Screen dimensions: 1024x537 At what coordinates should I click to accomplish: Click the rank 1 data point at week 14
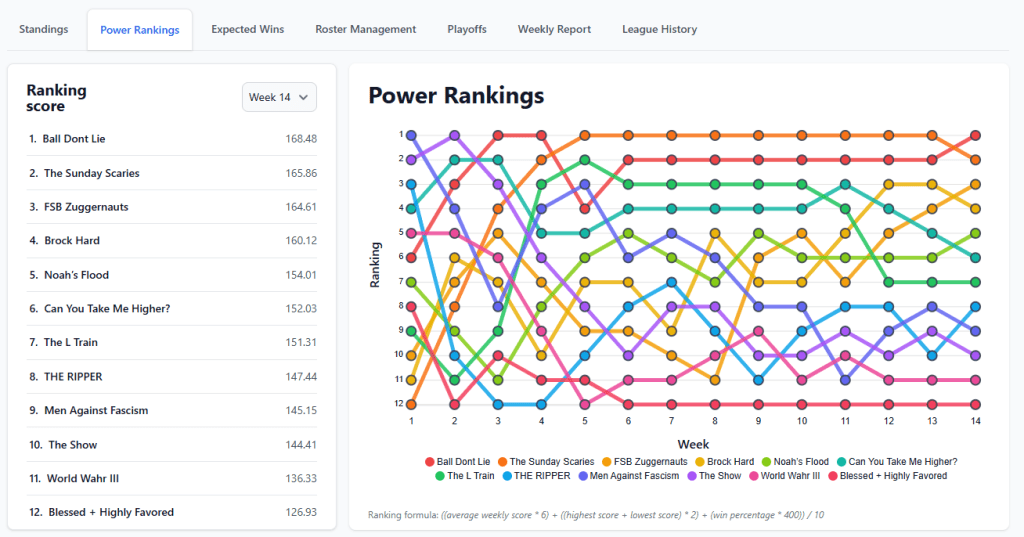[975, 135]
